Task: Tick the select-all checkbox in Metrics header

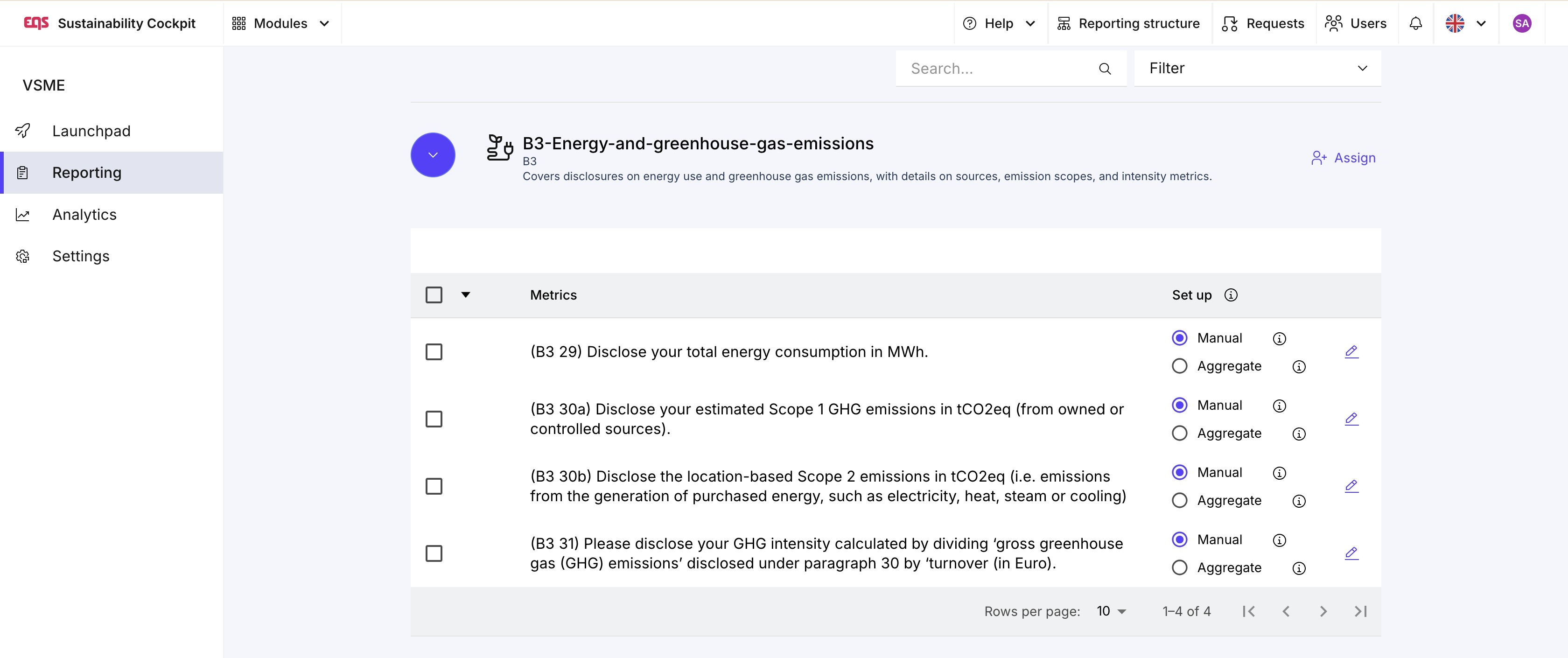Action: [434, 295]
